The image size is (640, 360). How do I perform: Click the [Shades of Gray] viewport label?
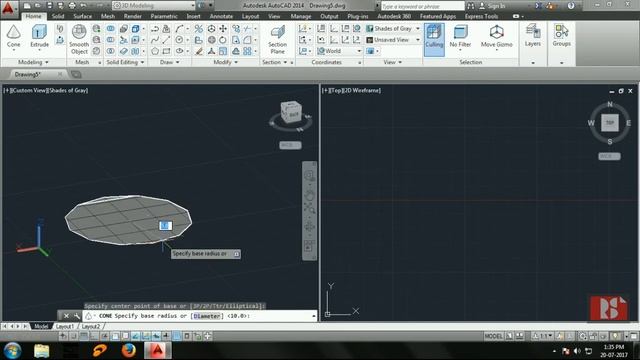pos(68,90)
